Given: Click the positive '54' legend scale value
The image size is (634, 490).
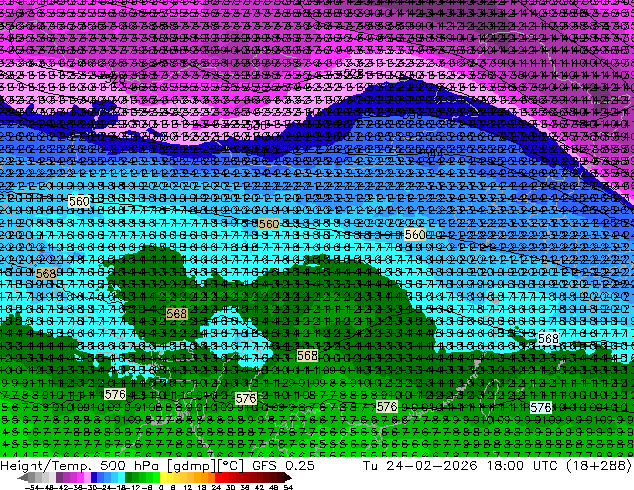Looking at the screenshot, I should [288, 487].
